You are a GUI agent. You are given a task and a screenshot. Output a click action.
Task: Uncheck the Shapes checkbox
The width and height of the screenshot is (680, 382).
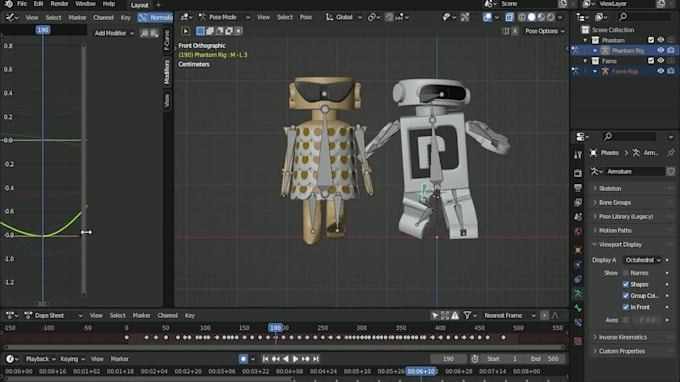click(625, 284)
